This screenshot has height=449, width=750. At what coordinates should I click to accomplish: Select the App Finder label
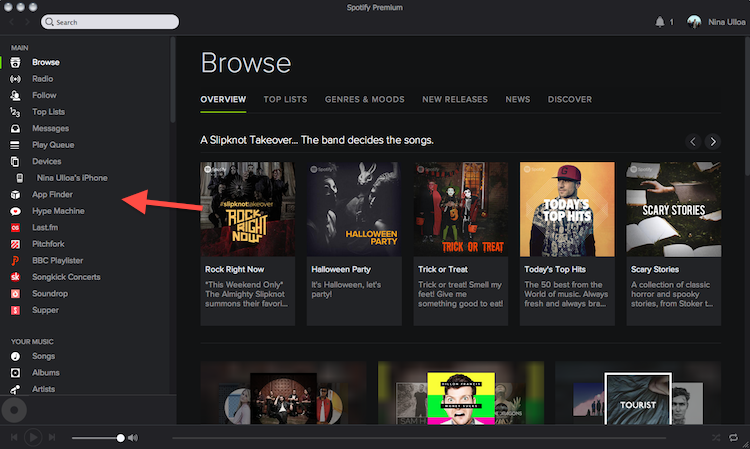53,194
